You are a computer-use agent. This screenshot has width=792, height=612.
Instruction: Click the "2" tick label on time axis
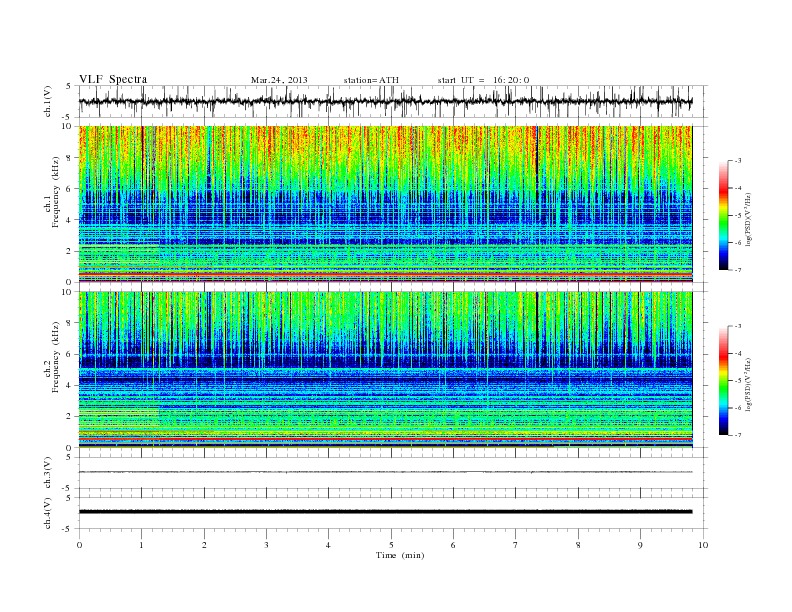204,545
